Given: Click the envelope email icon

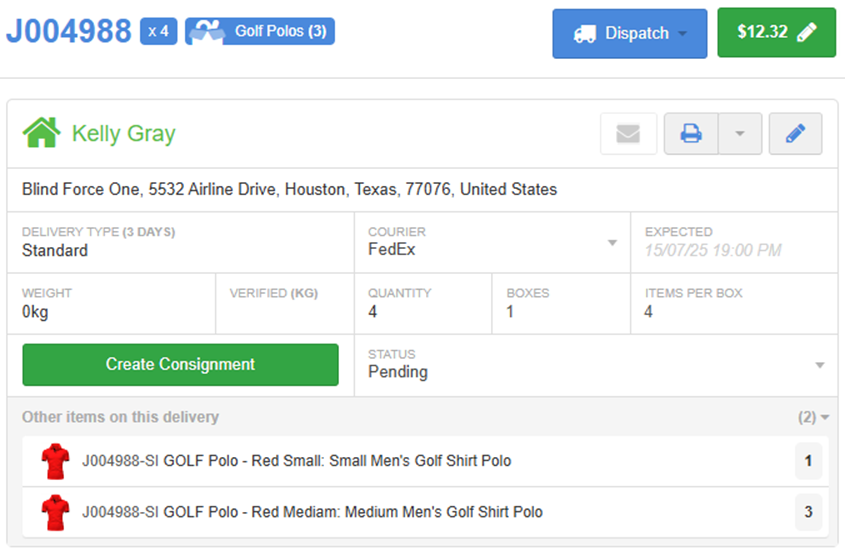Looking at the screenshot, I should point(628,134).
